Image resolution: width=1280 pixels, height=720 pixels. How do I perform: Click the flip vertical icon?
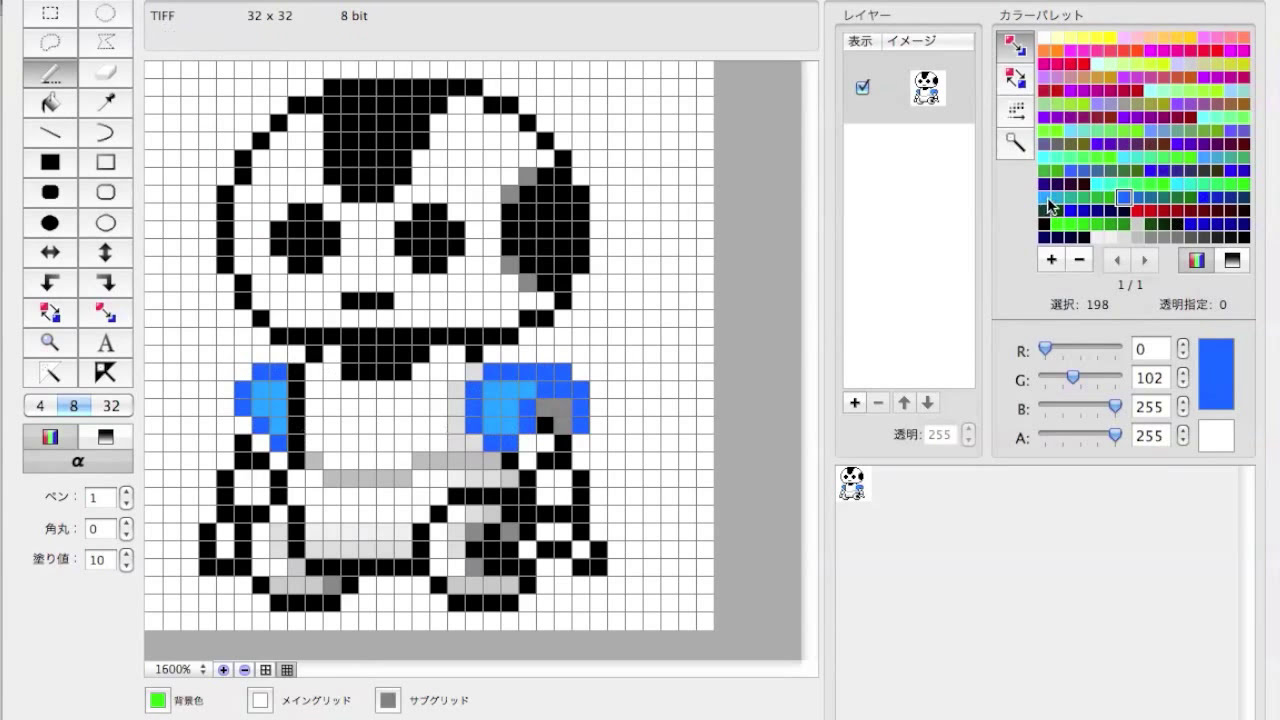(105, 253)
